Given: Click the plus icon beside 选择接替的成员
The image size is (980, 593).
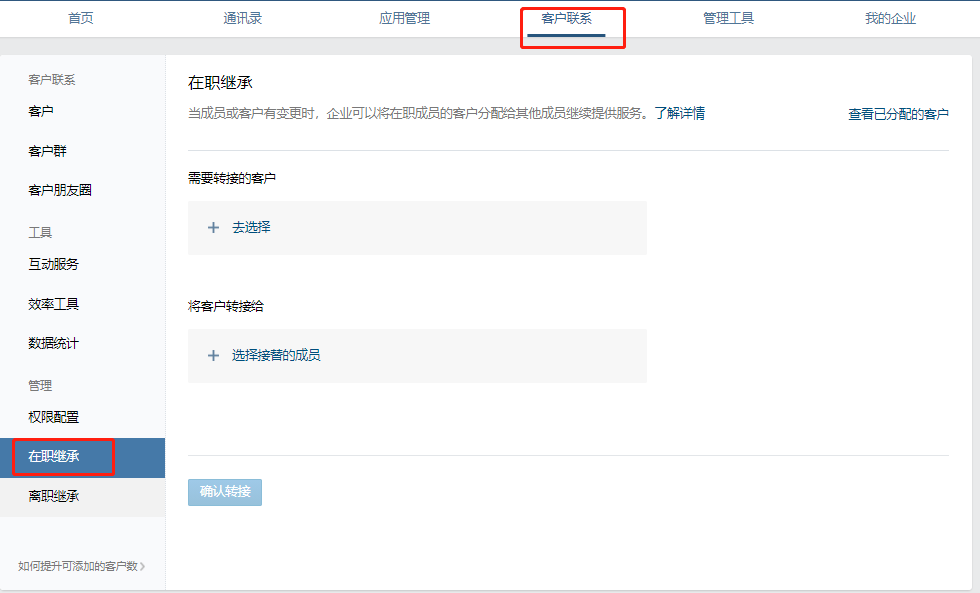Looking at the screenshot, I should tap(213, 356).
